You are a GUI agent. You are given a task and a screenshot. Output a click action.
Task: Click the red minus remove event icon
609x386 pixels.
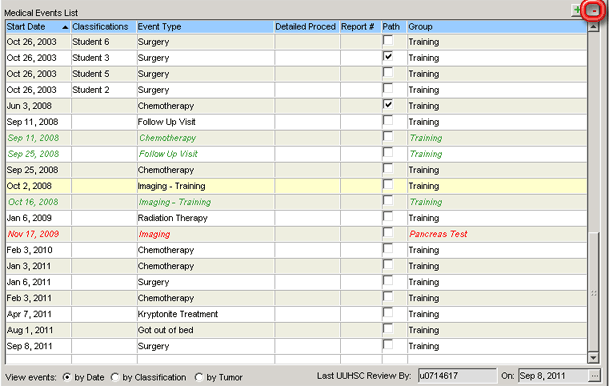[594, 11]
